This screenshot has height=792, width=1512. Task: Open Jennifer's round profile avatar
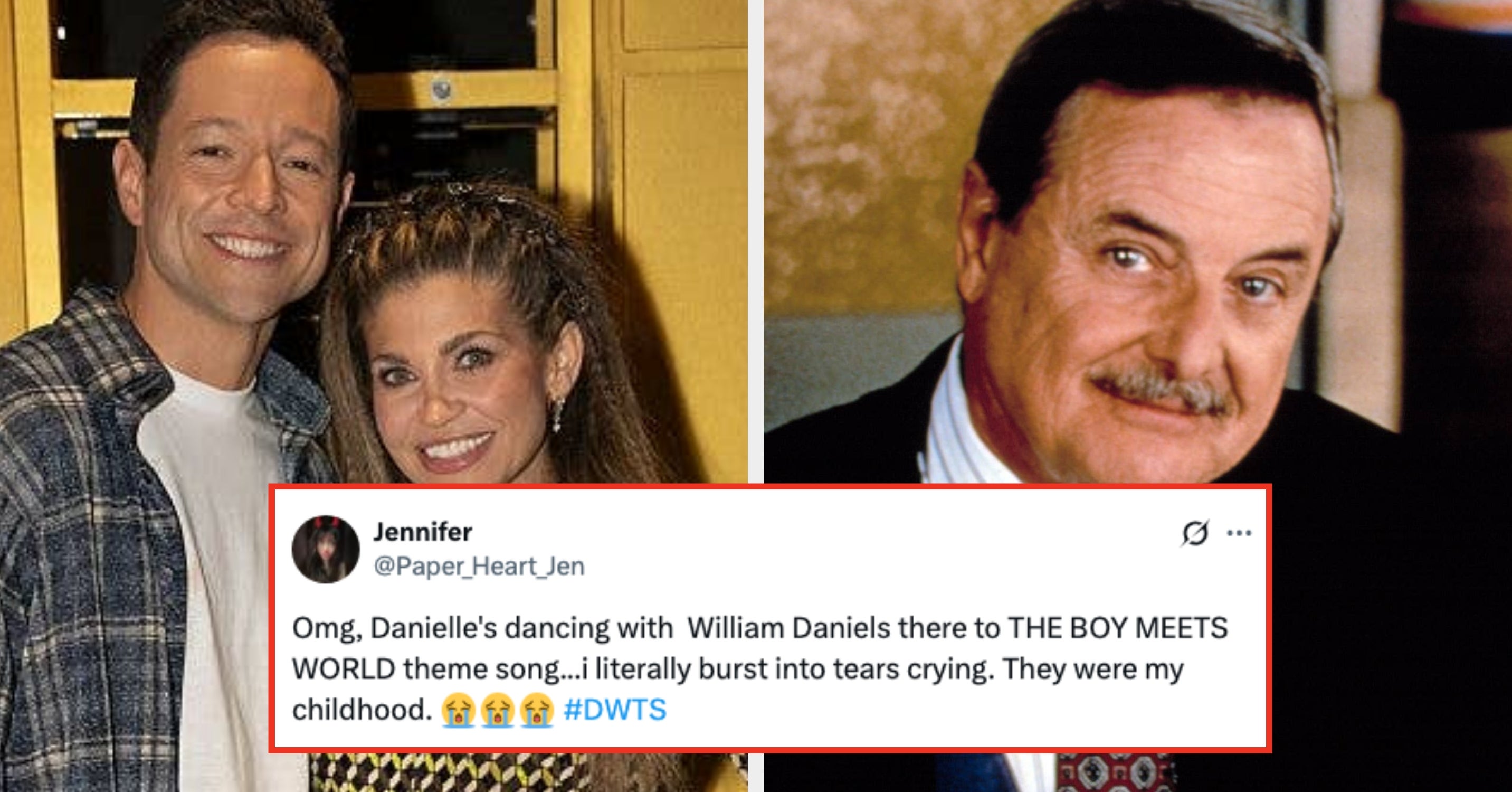coord(325,550)
